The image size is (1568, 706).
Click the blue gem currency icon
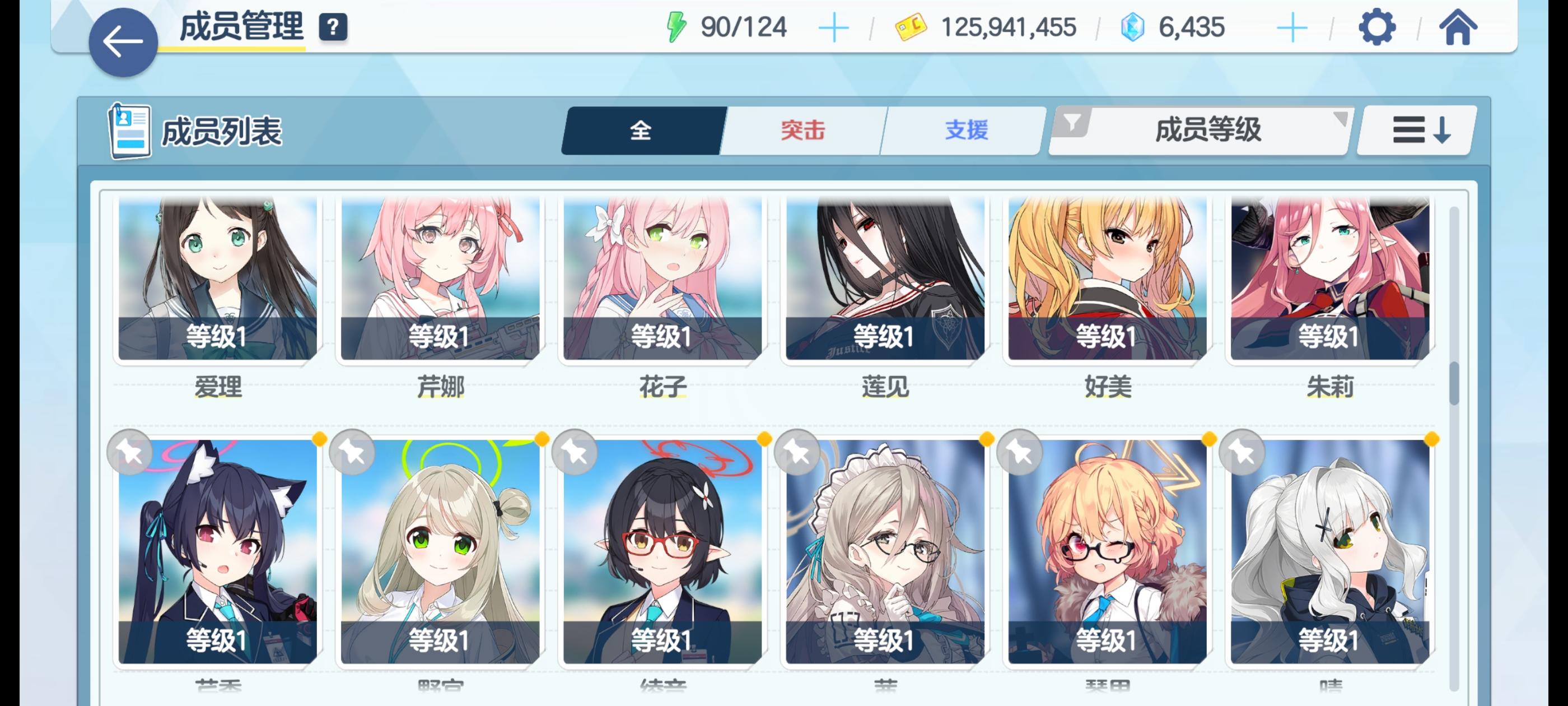point(1132,27)
